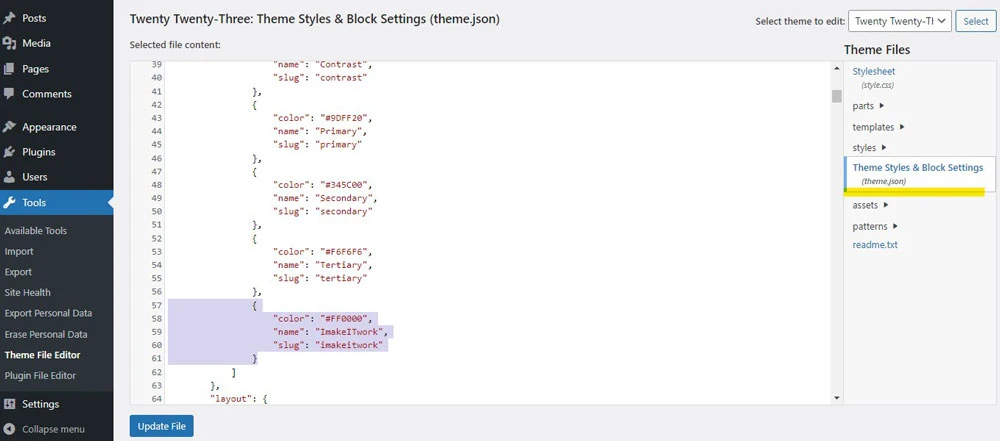Click the "ImakeITwork" name value

pos(348,332)
